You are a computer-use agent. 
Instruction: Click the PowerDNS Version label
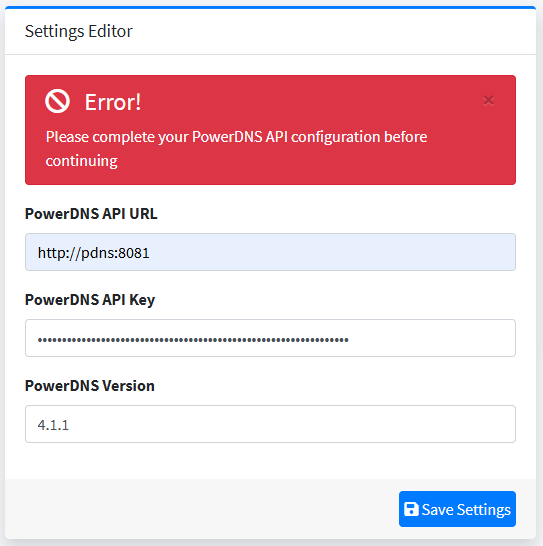(x=90, y=386)
